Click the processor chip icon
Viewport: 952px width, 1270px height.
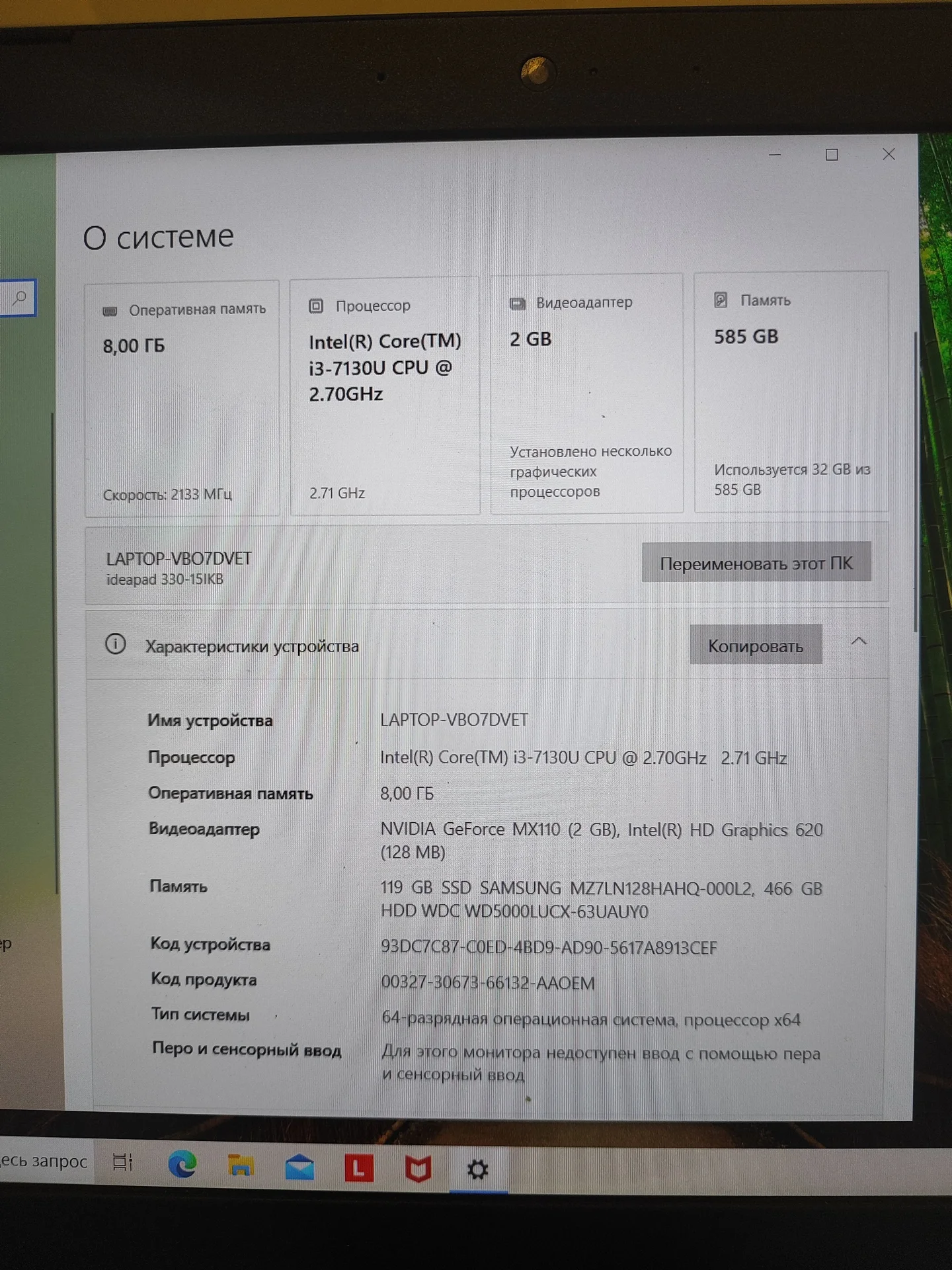point(316,306)
